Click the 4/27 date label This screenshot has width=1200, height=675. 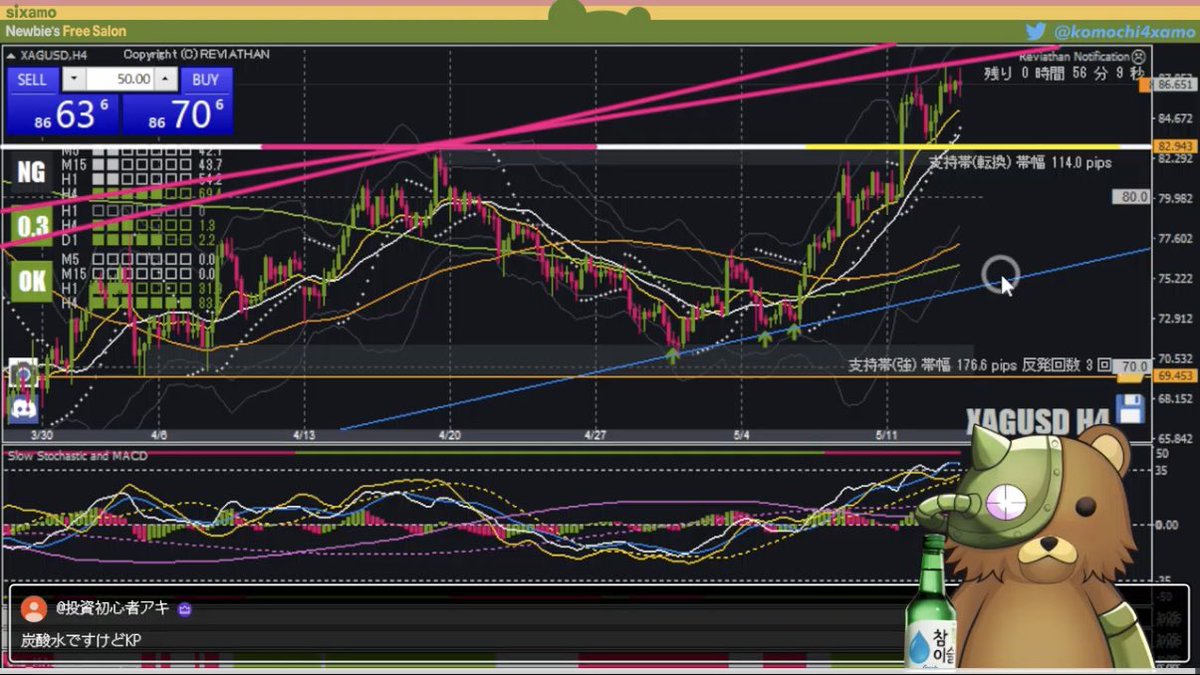coord(595,436)
